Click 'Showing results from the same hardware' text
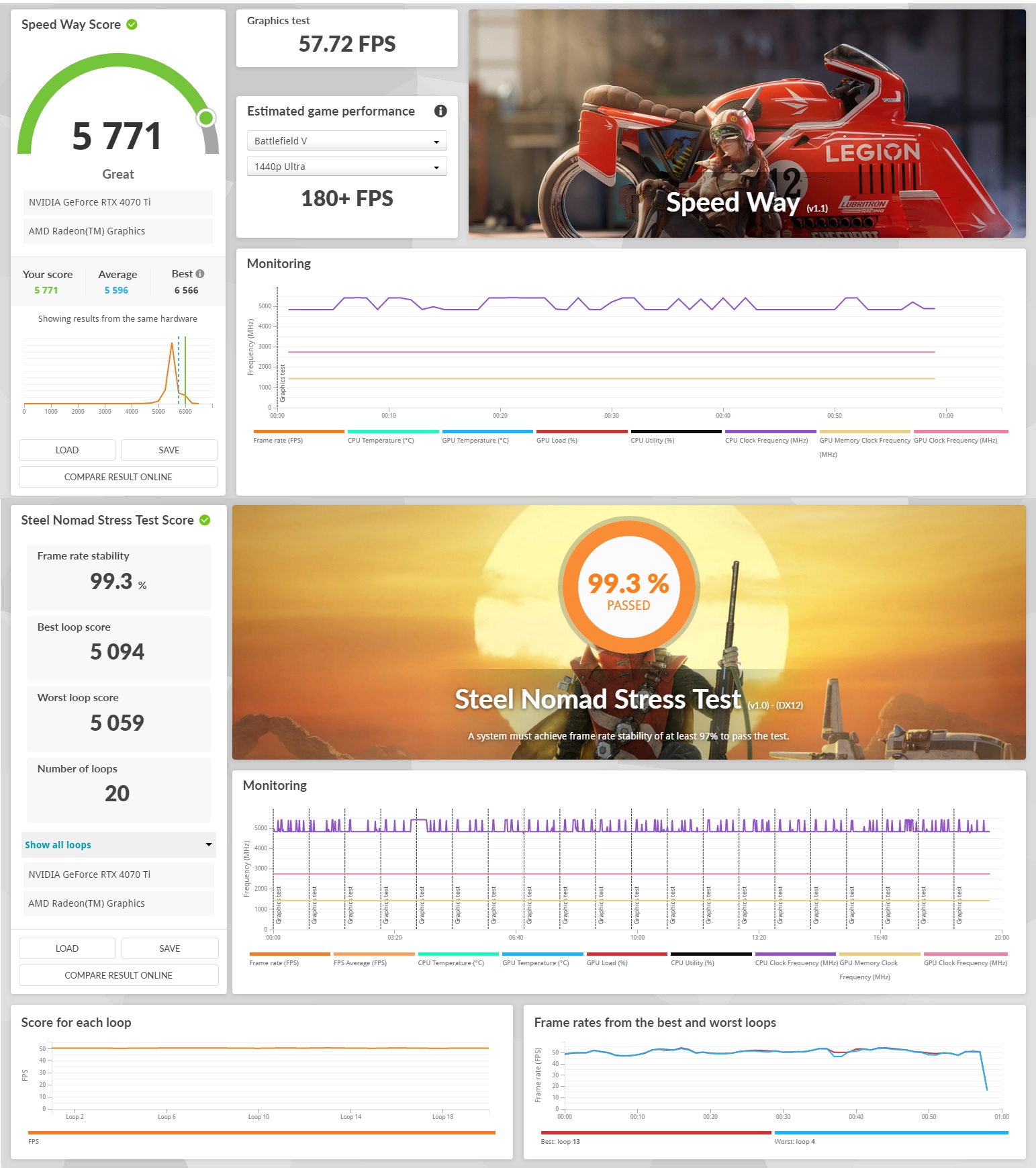Image resolution: width=1036 pixels, height=1168 pixels. pos(117,318)
